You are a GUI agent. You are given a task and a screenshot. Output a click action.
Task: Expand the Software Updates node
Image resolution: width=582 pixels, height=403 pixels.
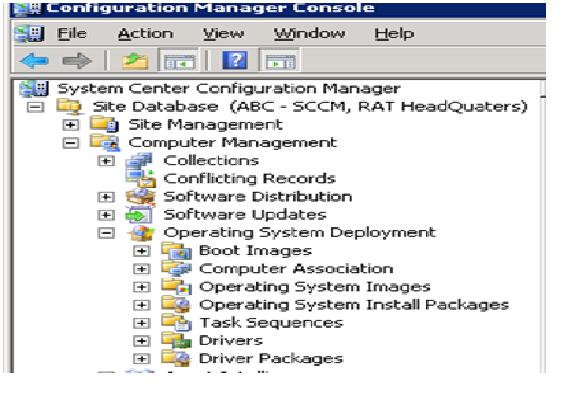click(106, 215)
